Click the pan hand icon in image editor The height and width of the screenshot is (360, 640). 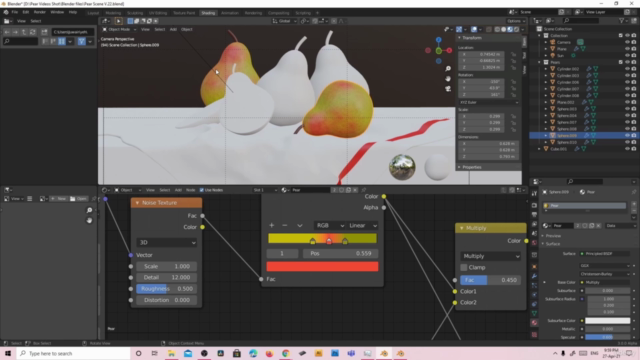point(89,220)
